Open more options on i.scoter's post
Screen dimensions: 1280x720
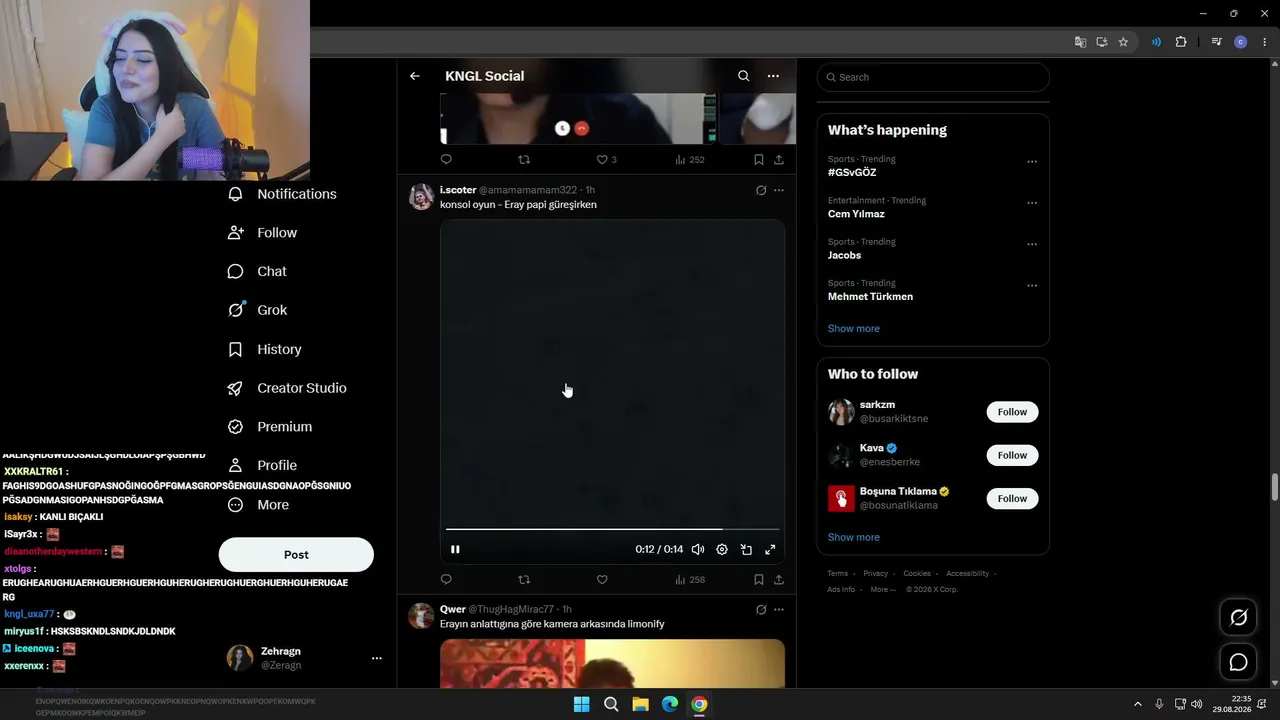(x=779, y=190)
